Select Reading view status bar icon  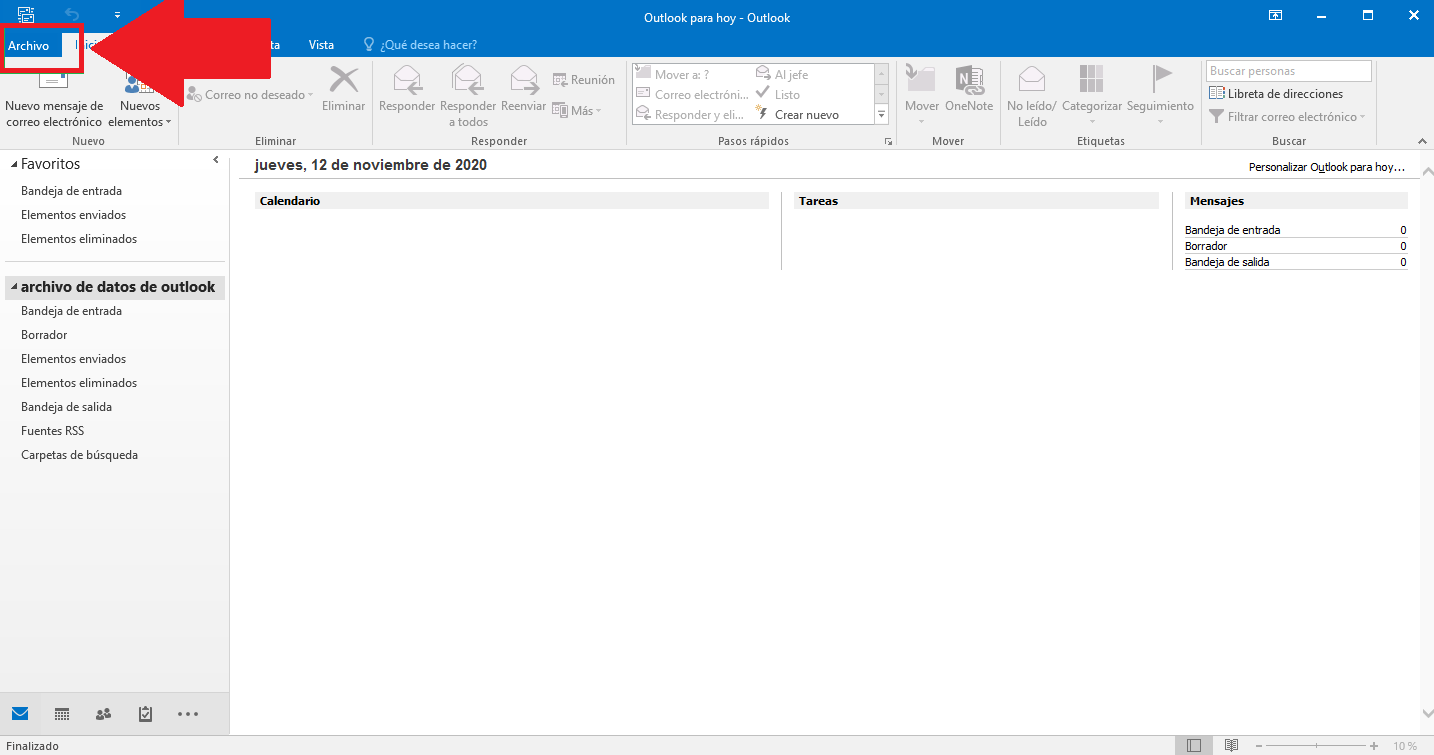coord(1231,746)
